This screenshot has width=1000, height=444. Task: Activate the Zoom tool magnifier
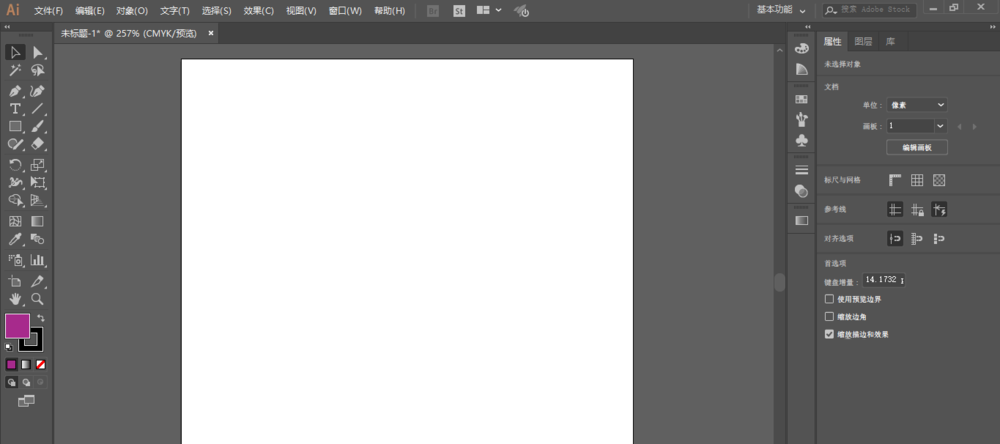tap(37, 299)
